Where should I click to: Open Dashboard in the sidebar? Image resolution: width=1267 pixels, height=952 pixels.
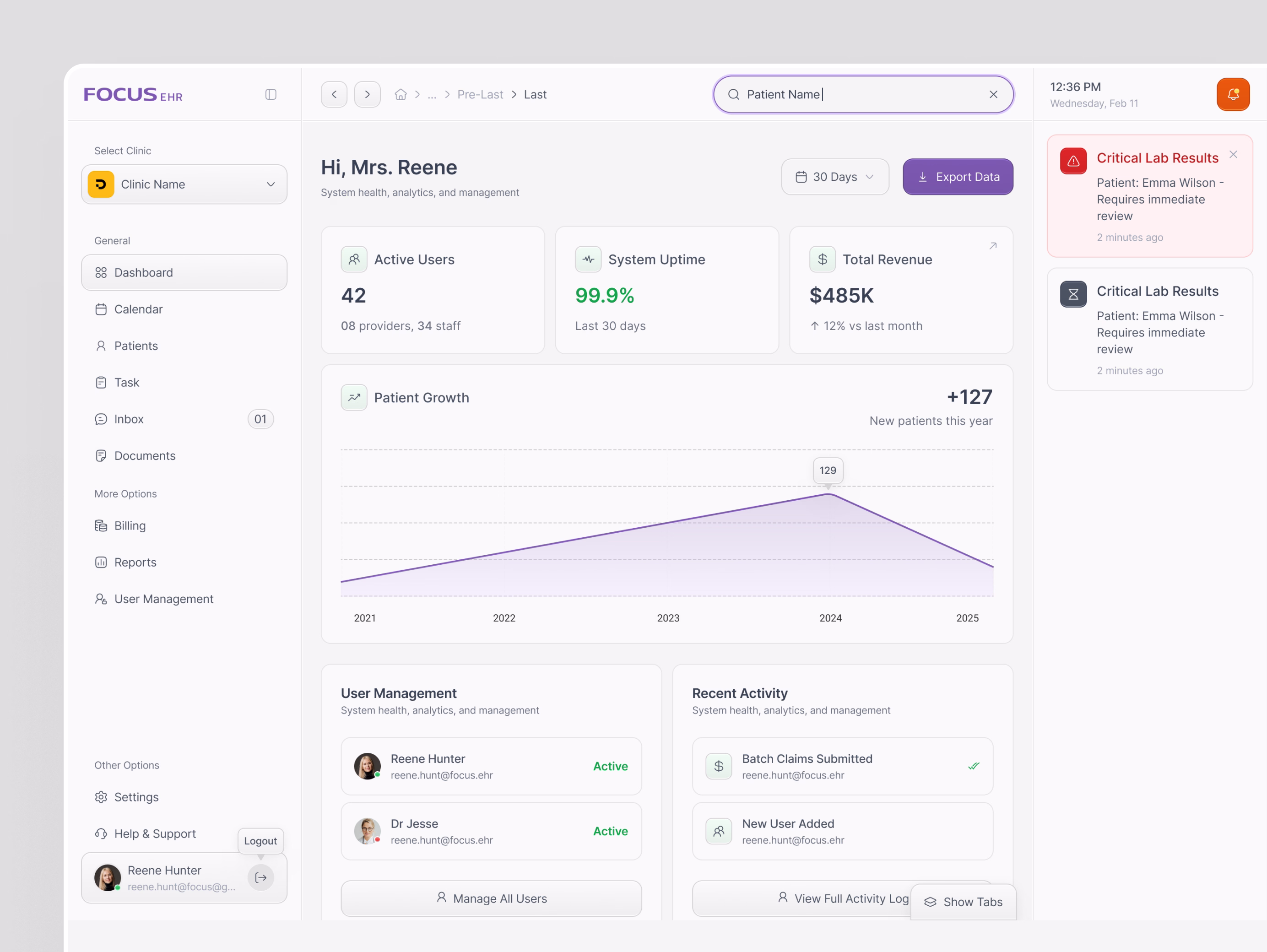point(184,273)
